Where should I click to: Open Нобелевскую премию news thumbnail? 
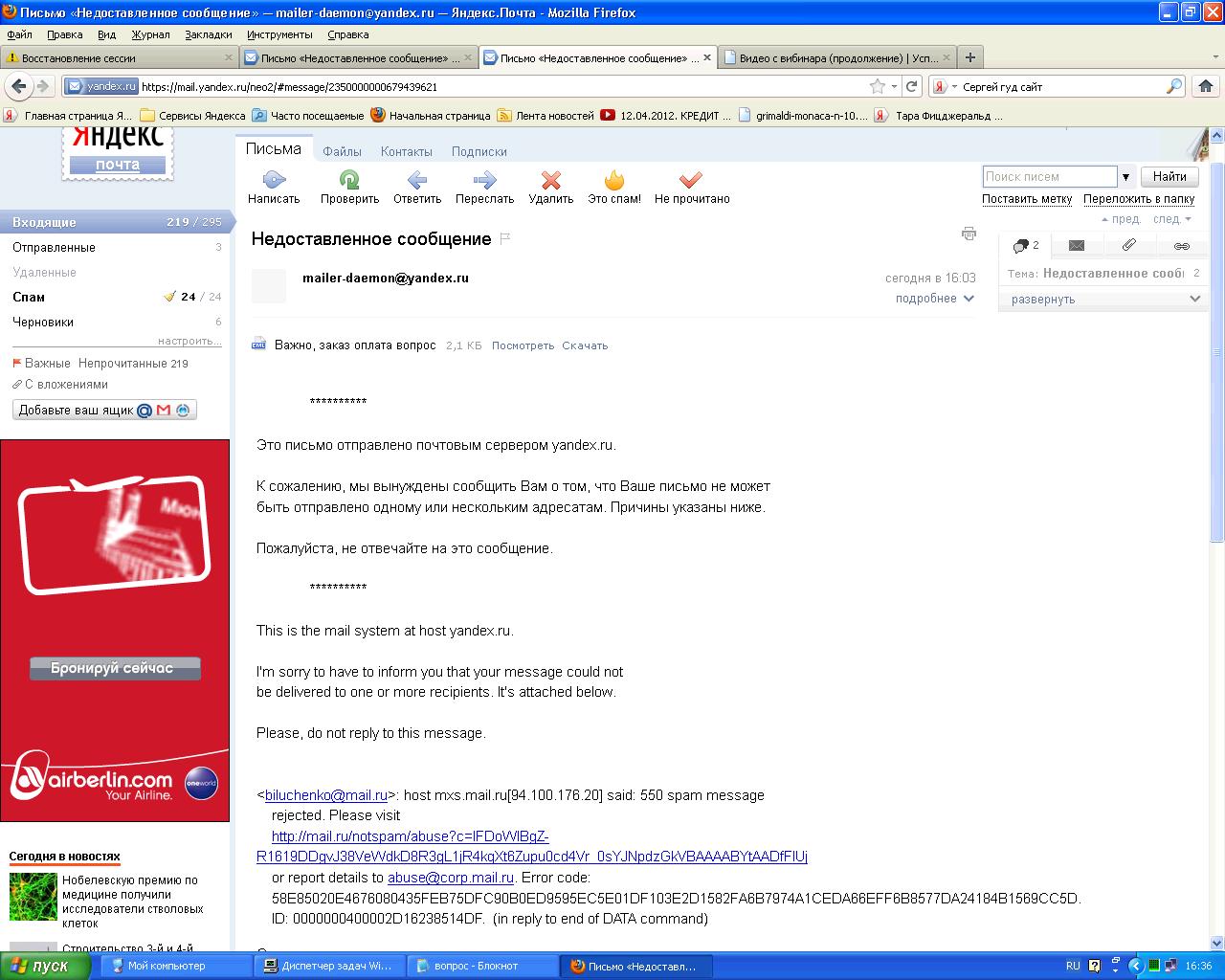[x=33, y=896]
